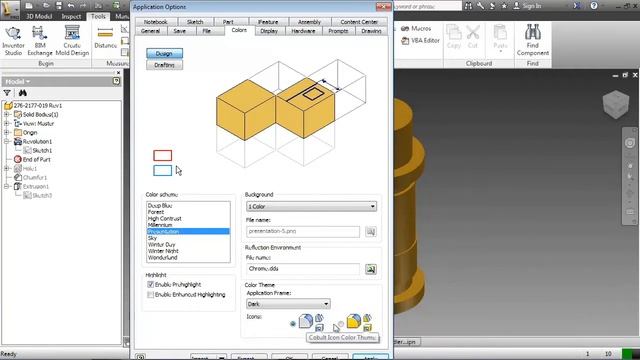Expand the Hole1 node
640x360 pixels.
[x=7, y=169]
